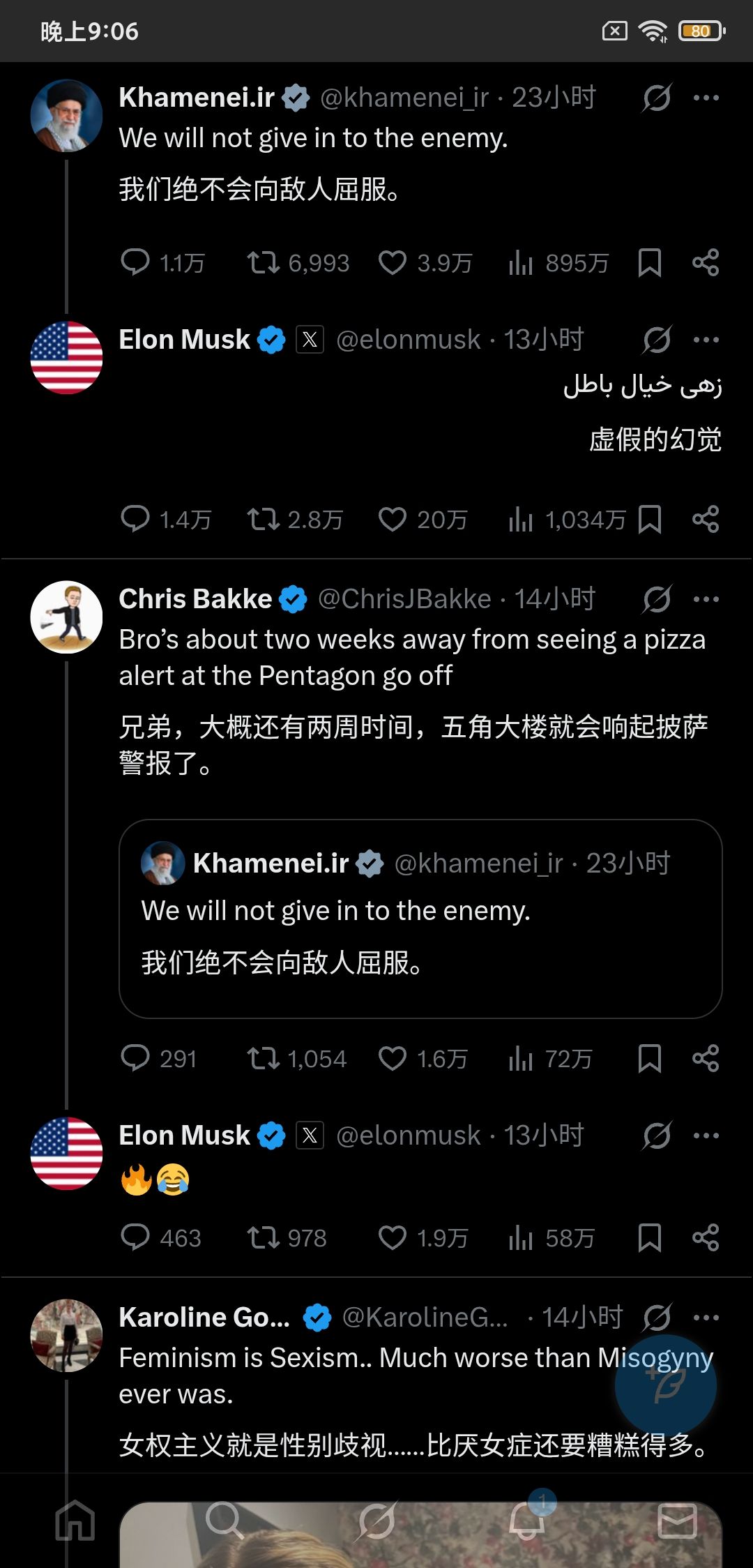Open Grok icon on Karoline's tweet
This screenshot has height=1568, width=753.
[657, 1317]
